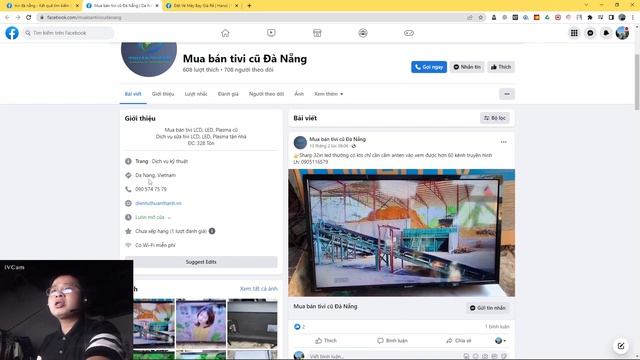The width and height of the screenshot is (640, 360).
Task: Select the Giới thiệu tab
Action: pyautogui.click(x=163, y=94)
